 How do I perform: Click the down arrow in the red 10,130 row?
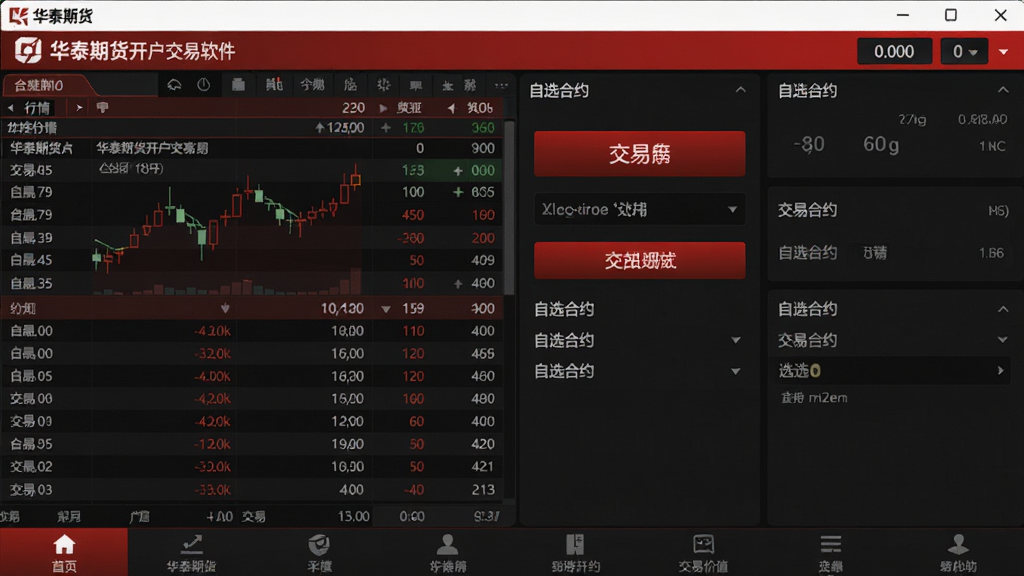225,308
